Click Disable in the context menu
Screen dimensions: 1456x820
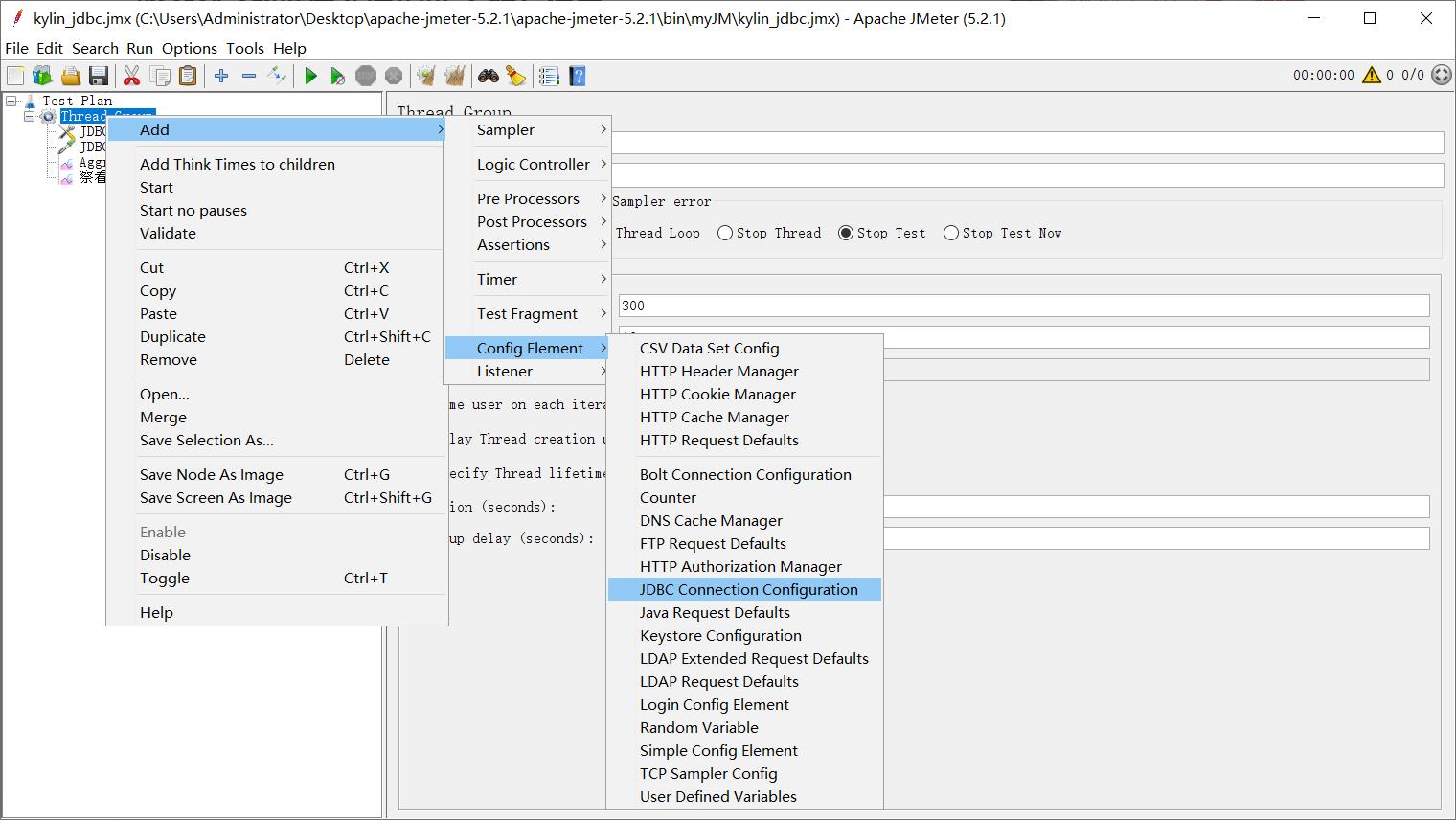click(x=277, y=555)
